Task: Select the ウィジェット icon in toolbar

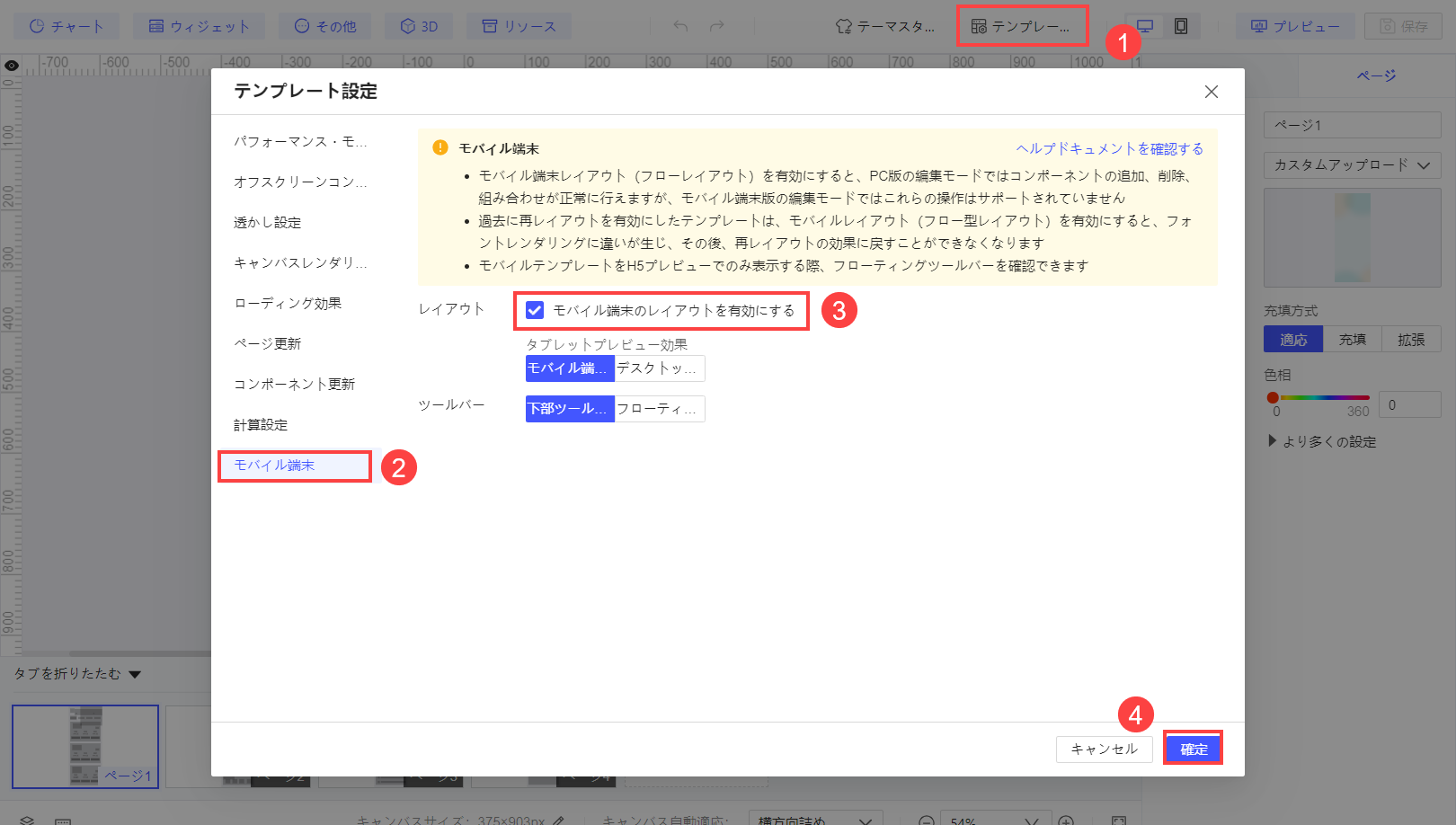Action: (x=200, y=25)
